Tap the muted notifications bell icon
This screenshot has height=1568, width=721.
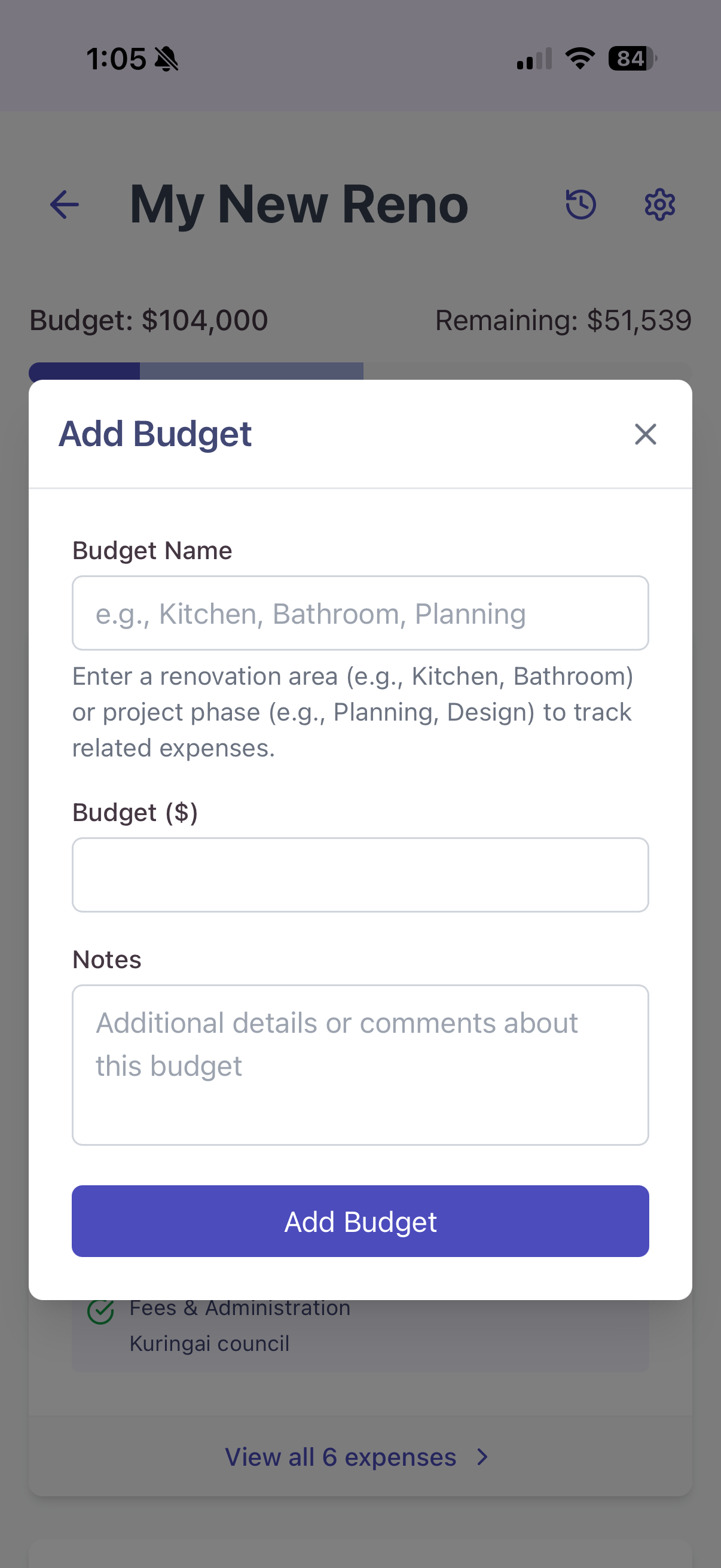tap(167, 58)
